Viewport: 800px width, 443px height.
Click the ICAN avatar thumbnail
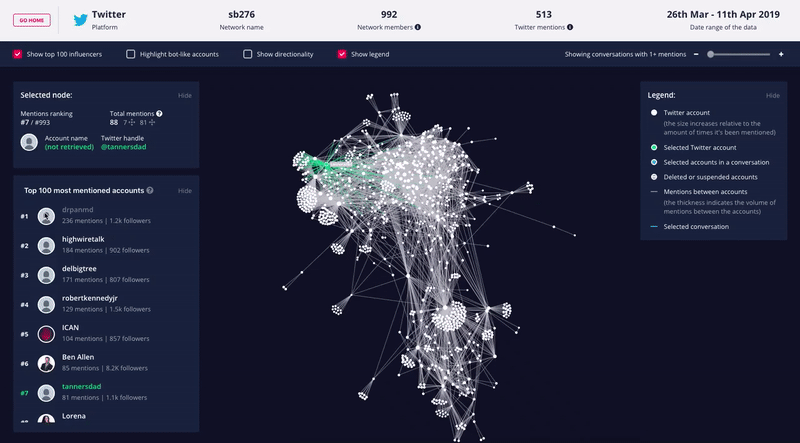coord(46,334)
